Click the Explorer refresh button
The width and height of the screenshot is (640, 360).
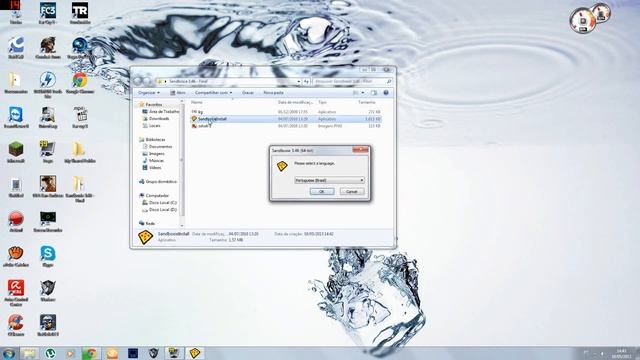(306, 81)
